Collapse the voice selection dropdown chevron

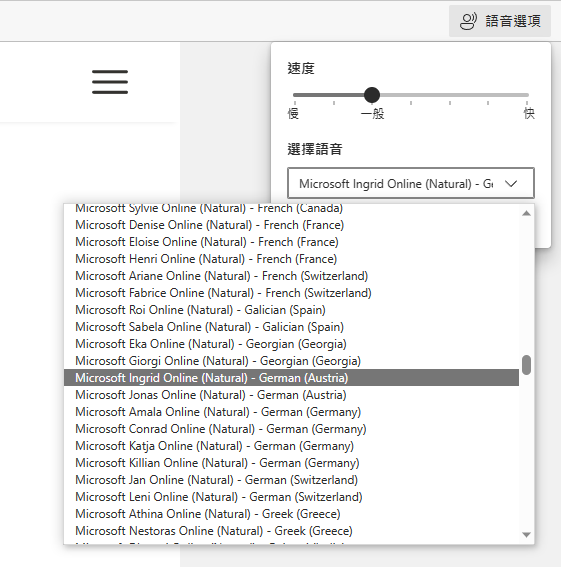tap(511, 184)
